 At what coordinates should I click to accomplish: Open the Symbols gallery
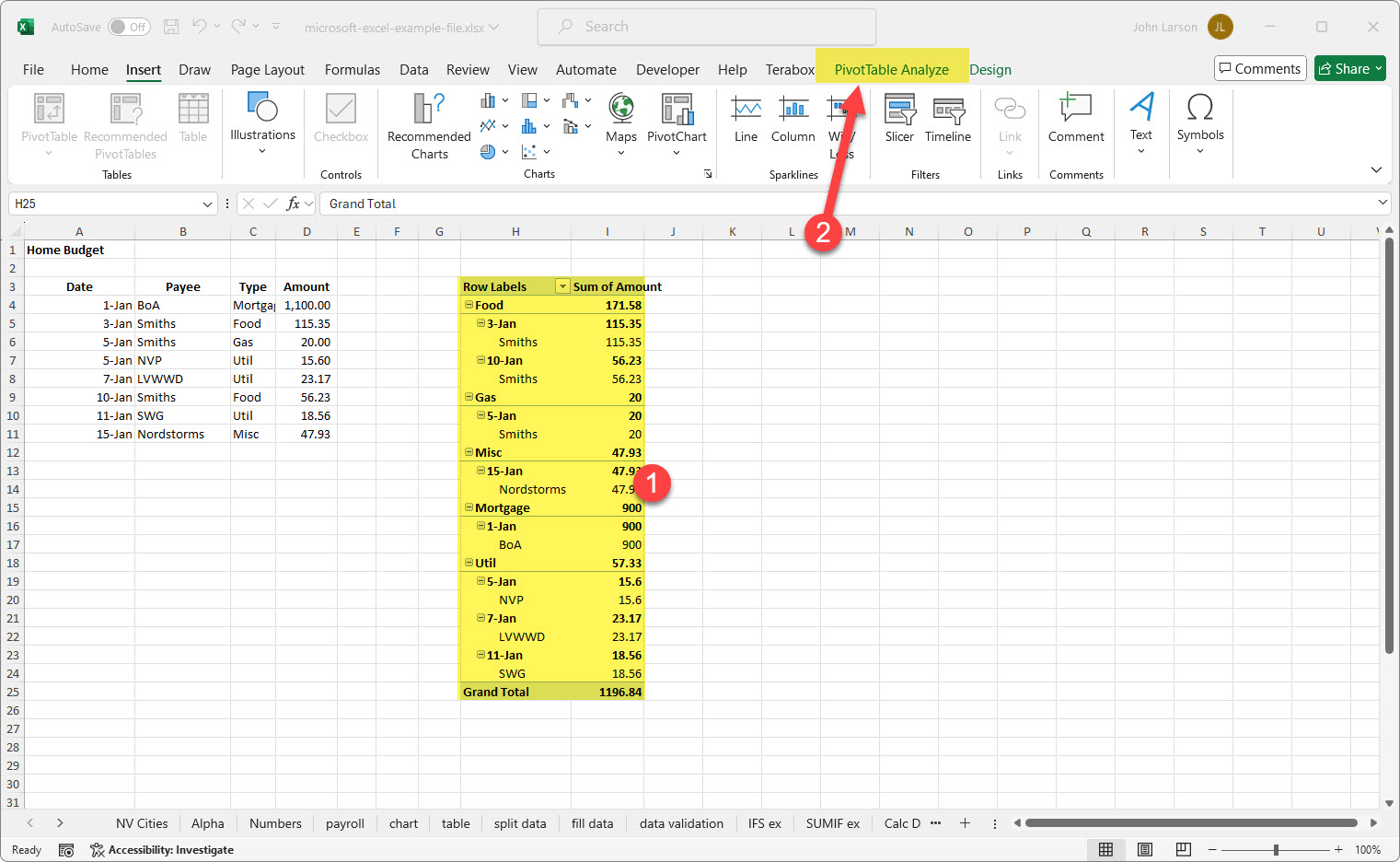tap(1199, 120)
